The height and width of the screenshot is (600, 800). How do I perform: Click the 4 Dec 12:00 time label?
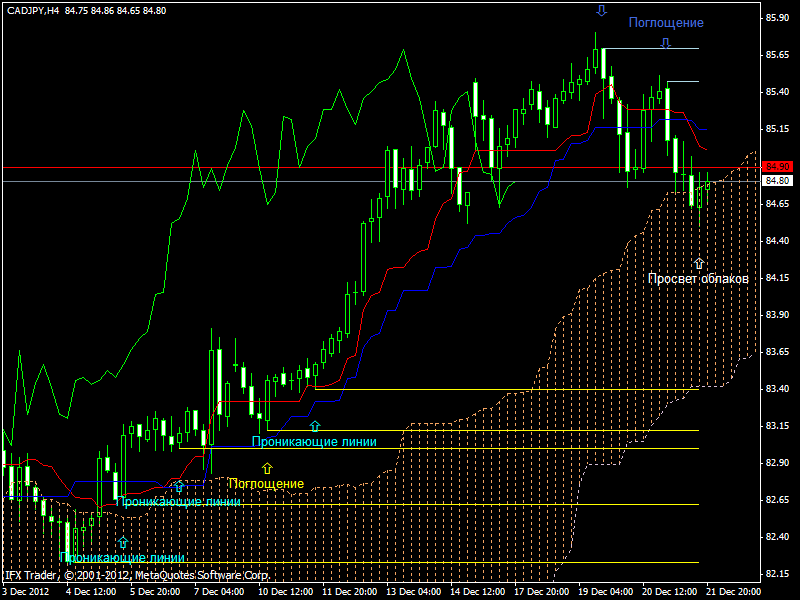[x=91, y=591]
